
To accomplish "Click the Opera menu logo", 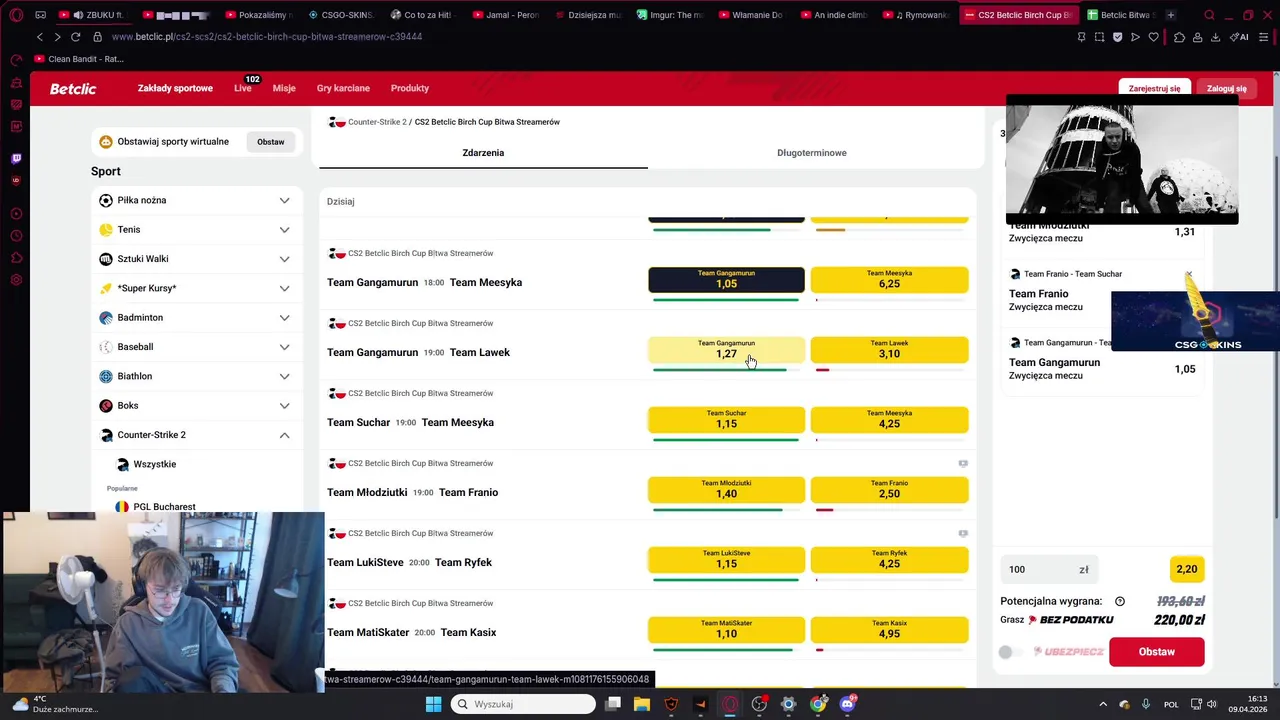I will tap(16, 15).
